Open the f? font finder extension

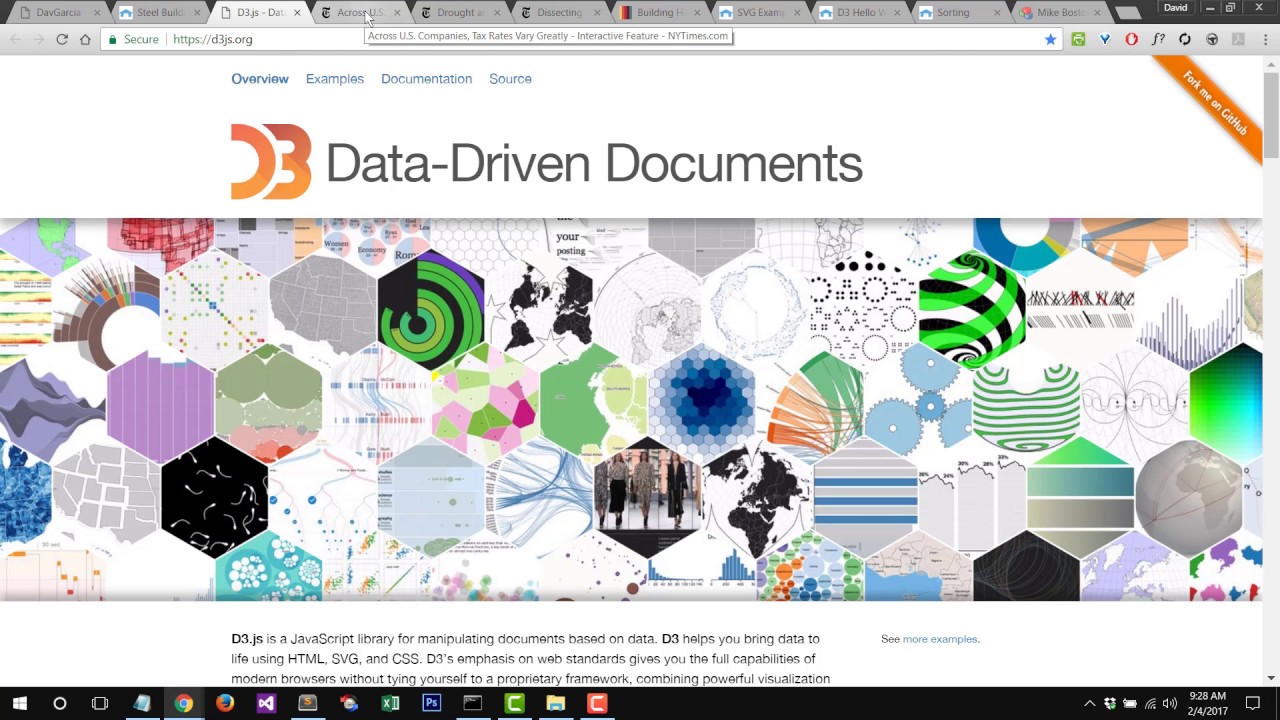tap(1158, 39)
